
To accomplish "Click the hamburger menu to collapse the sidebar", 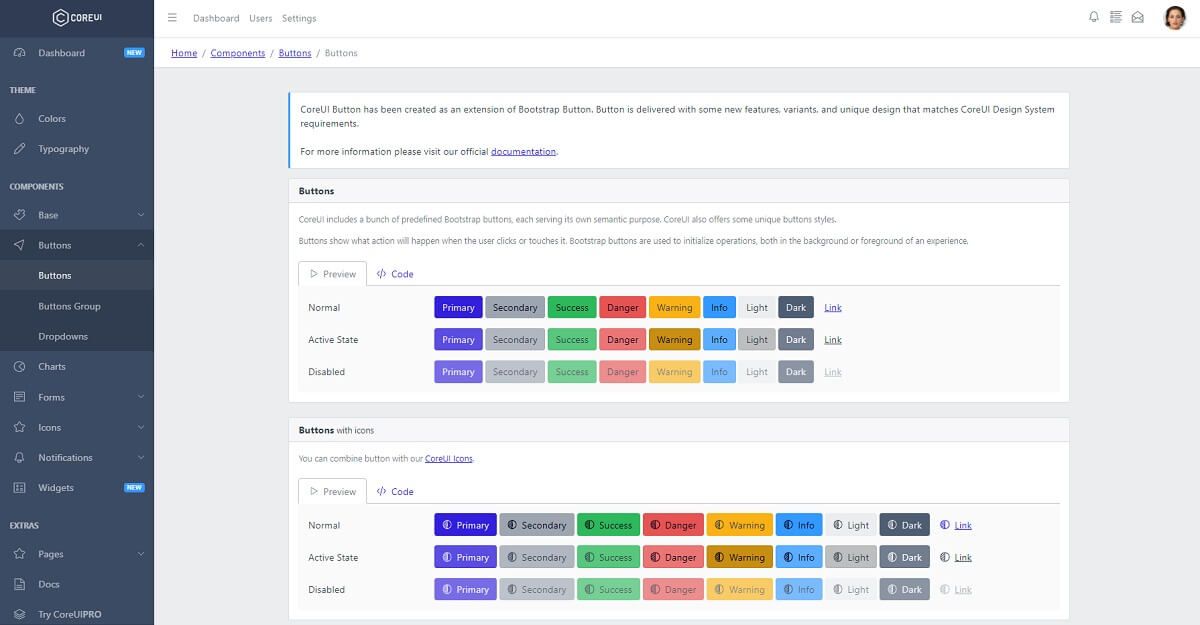I will click(x=172, y=17).
